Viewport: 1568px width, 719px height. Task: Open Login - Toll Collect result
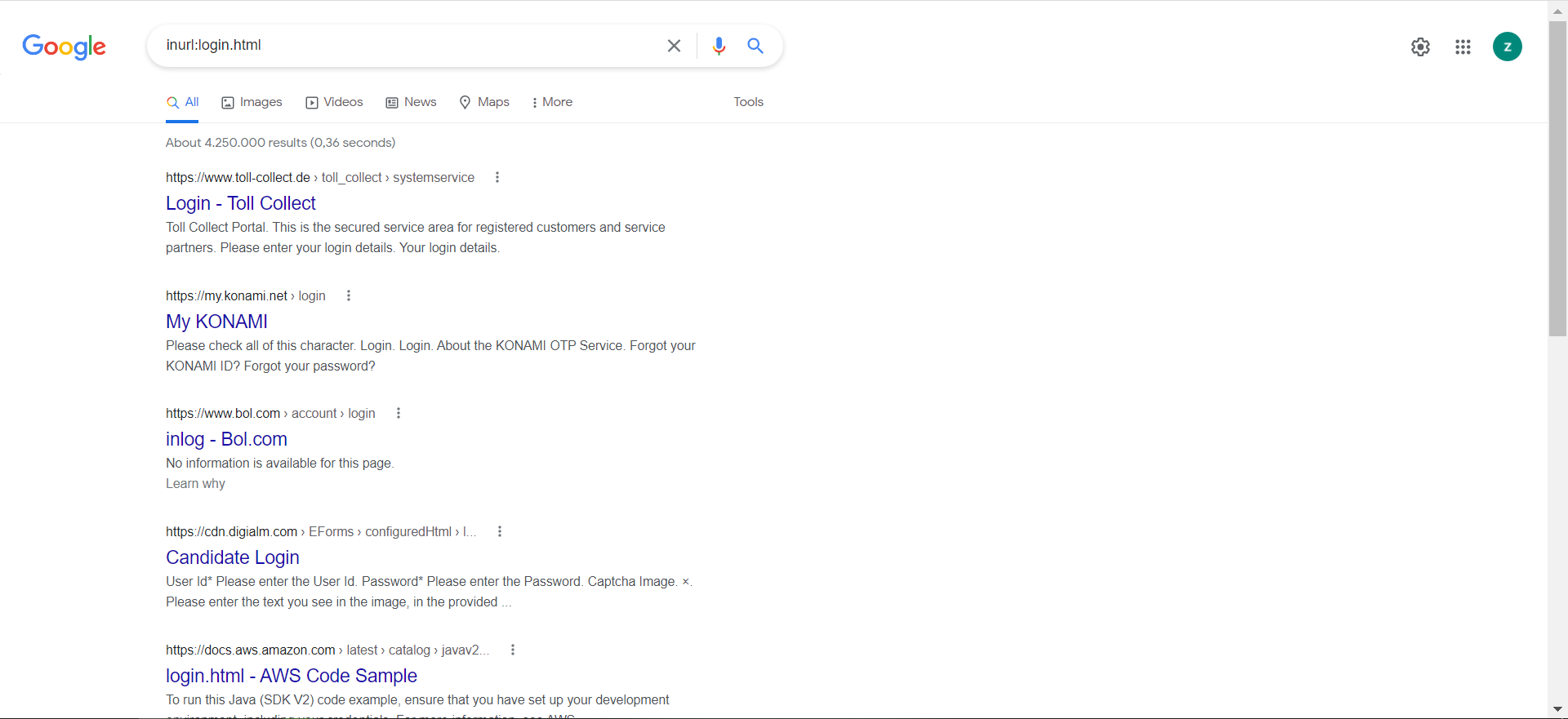241,203
